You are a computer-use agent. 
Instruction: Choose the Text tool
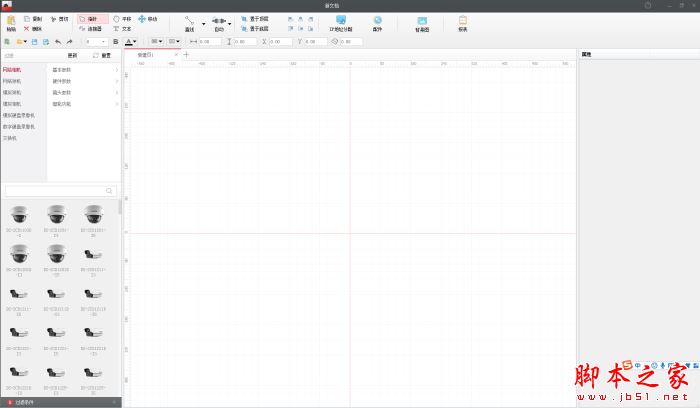[122, 29]
